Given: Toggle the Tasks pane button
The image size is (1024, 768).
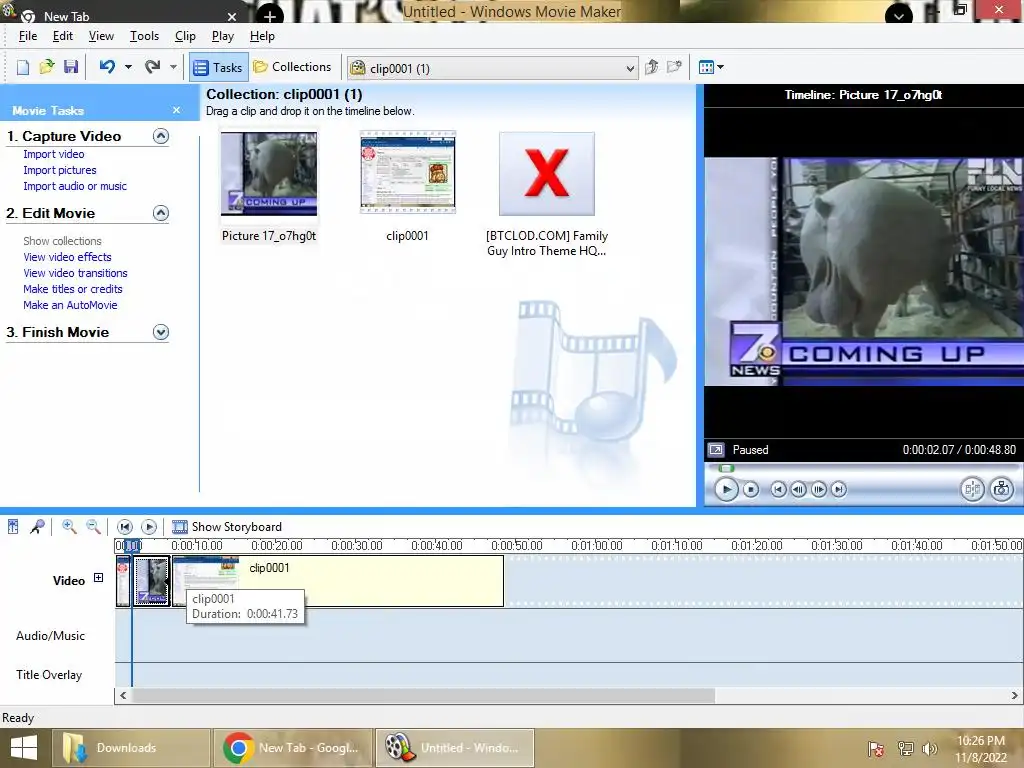Looking at the screenshot, I should (x=219, y=67).
